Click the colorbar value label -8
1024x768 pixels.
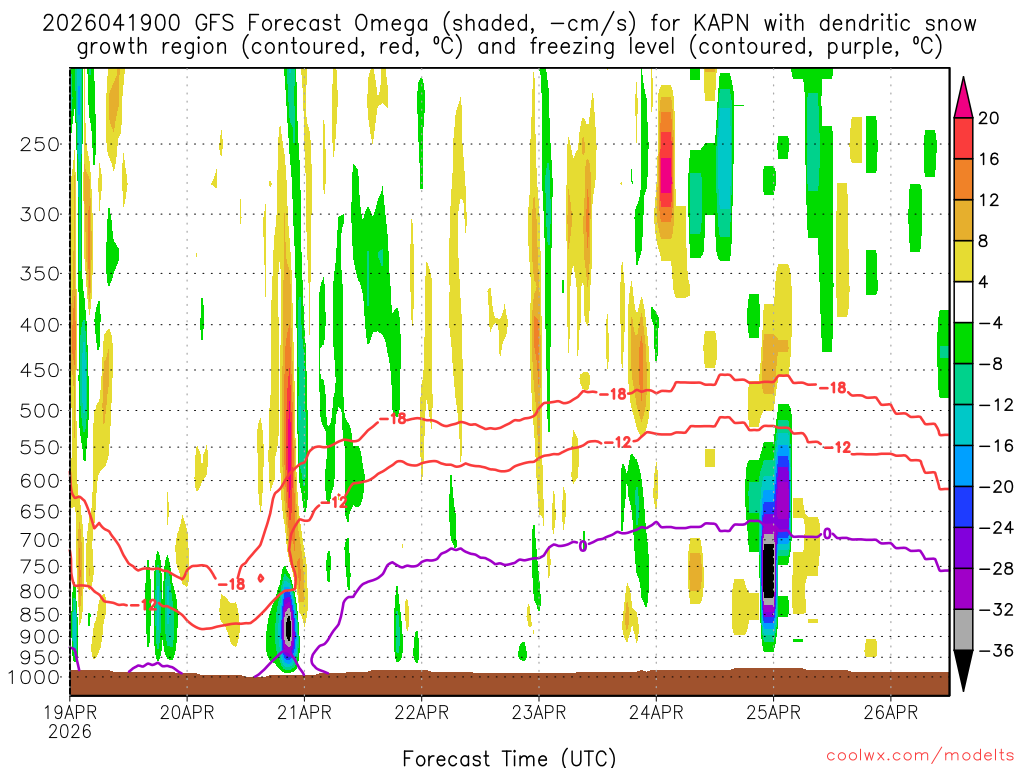pos(991,364)
